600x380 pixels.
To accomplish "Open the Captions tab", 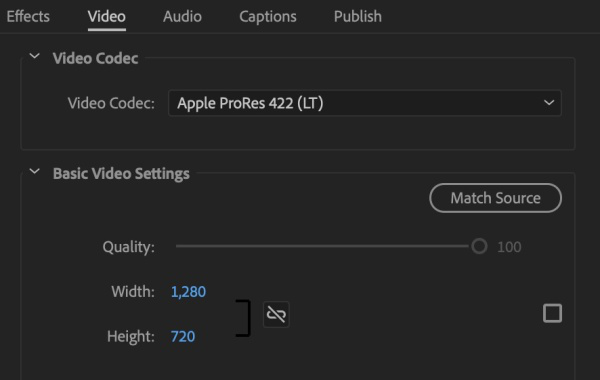I will click(268, 16).
